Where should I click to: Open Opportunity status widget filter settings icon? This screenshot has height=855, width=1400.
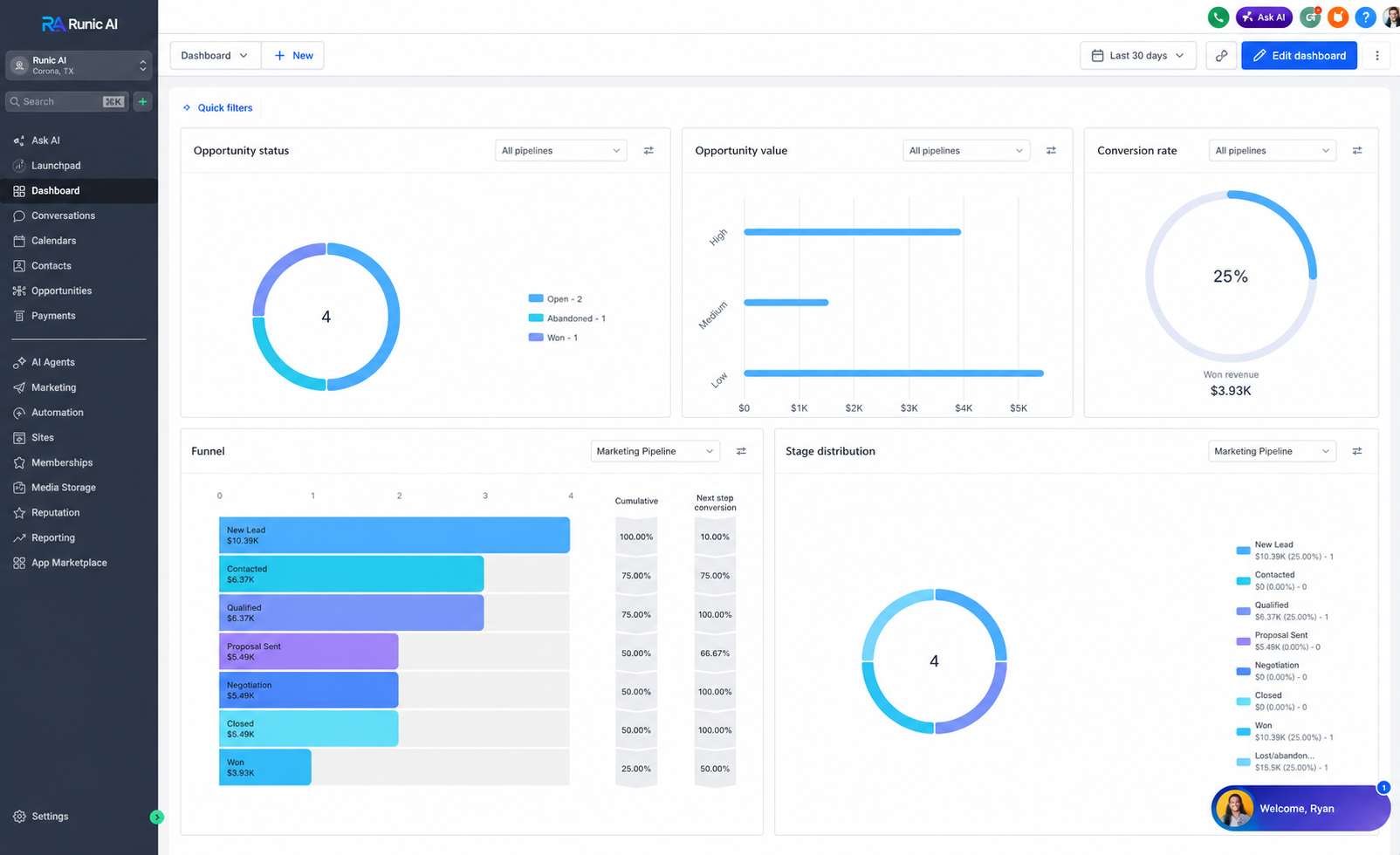[649, 150]
